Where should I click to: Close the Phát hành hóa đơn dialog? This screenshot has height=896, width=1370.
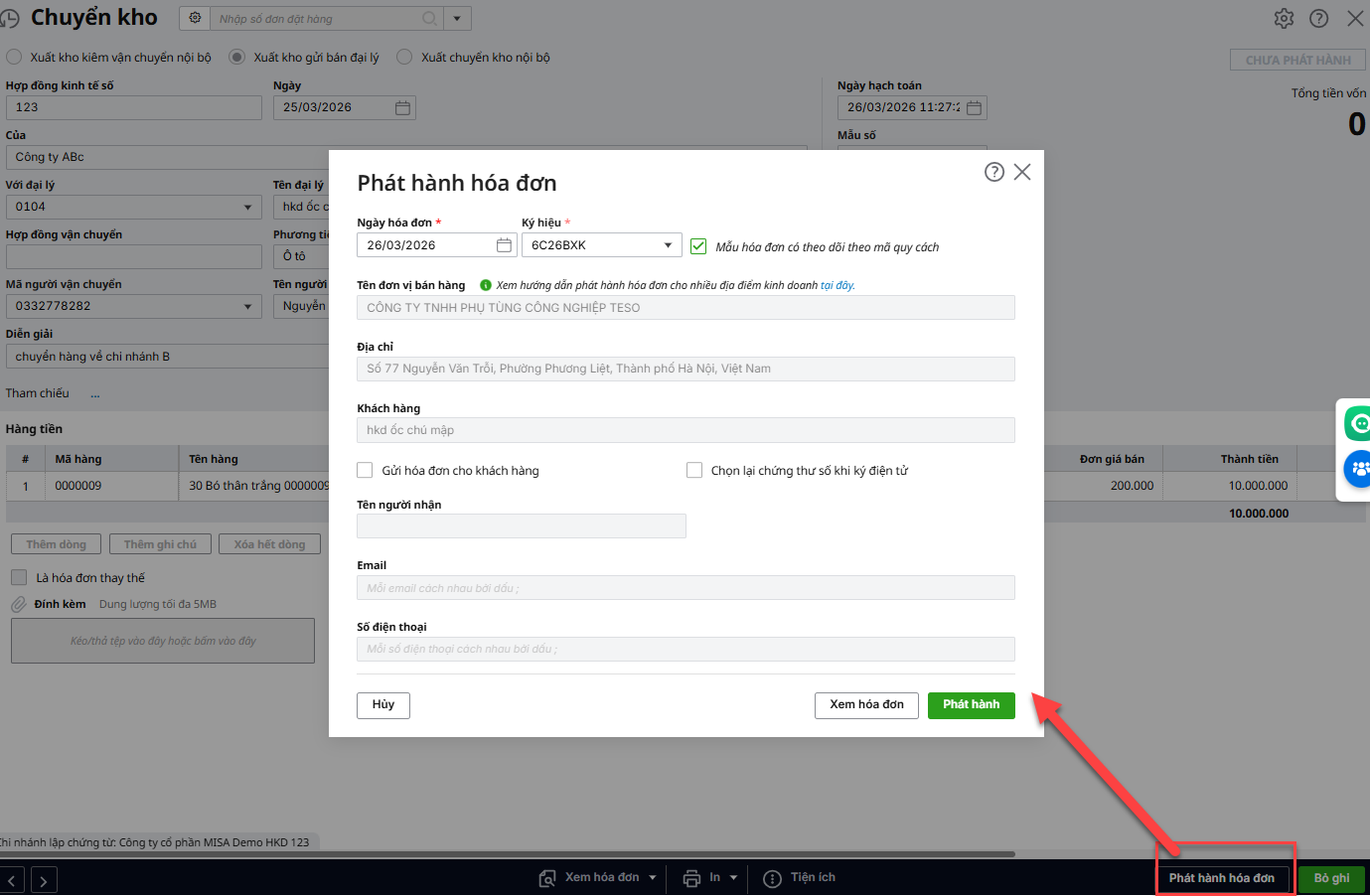pos(1021,172)
